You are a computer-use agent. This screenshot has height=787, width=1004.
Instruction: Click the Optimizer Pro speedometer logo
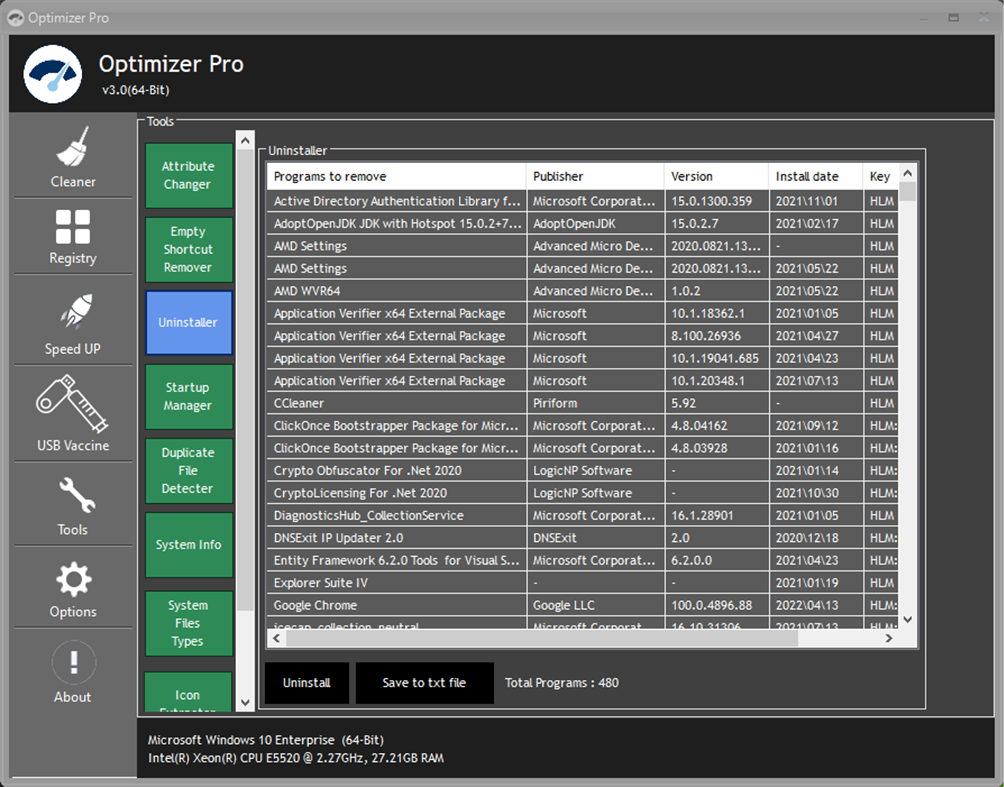[53, 74]
